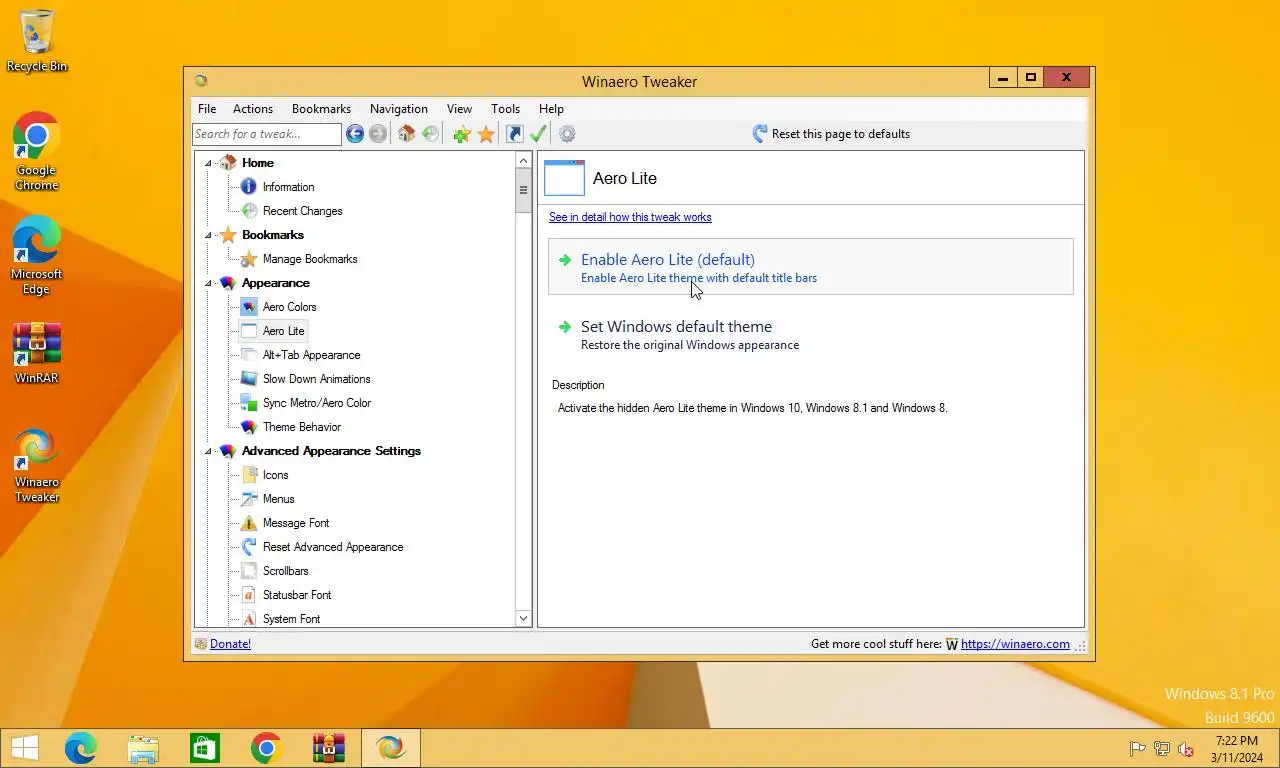This screenshot has width=1280, height=768.
Task: Open the https://winaero.com link
Action: [1015, 644]
